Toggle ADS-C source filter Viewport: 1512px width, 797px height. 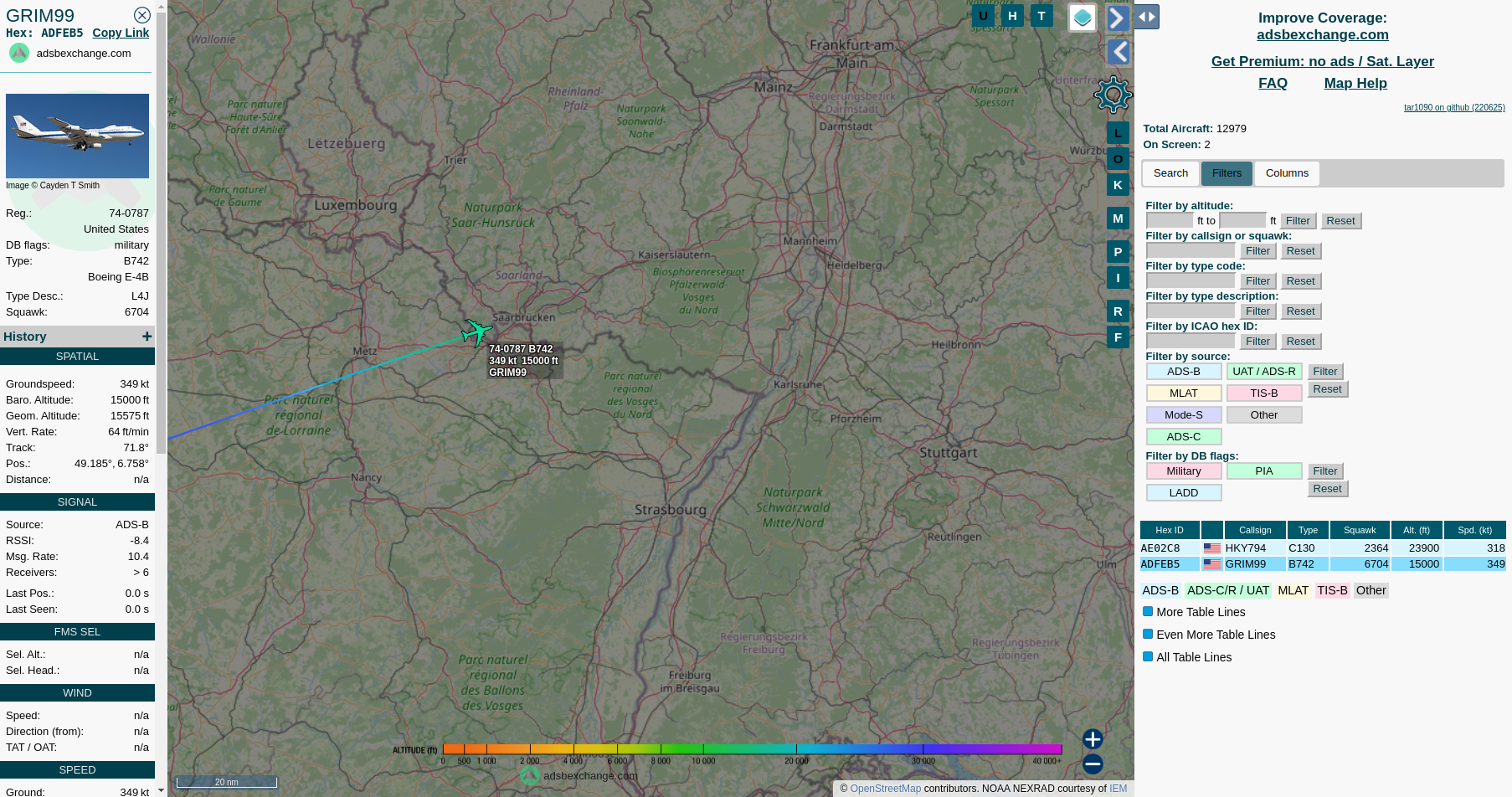pyautogui.click(x=1184, y=437)
